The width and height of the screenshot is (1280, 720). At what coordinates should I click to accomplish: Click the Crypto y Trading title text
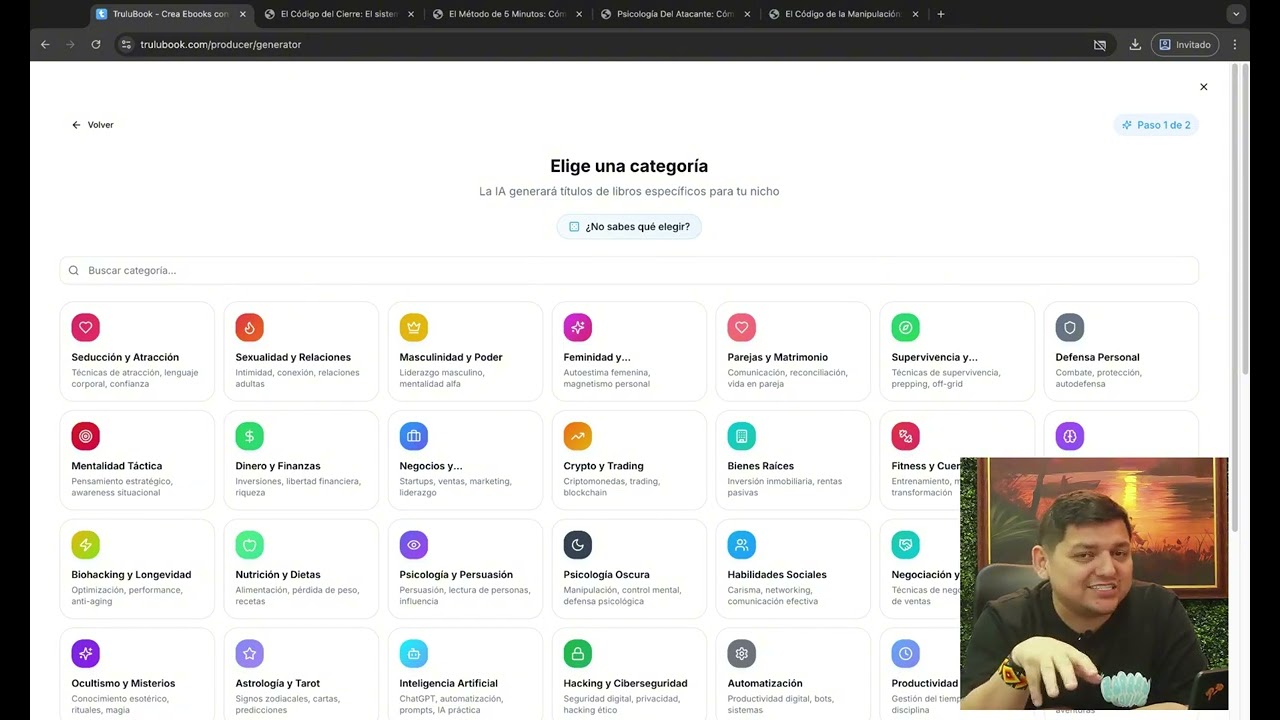603,466
